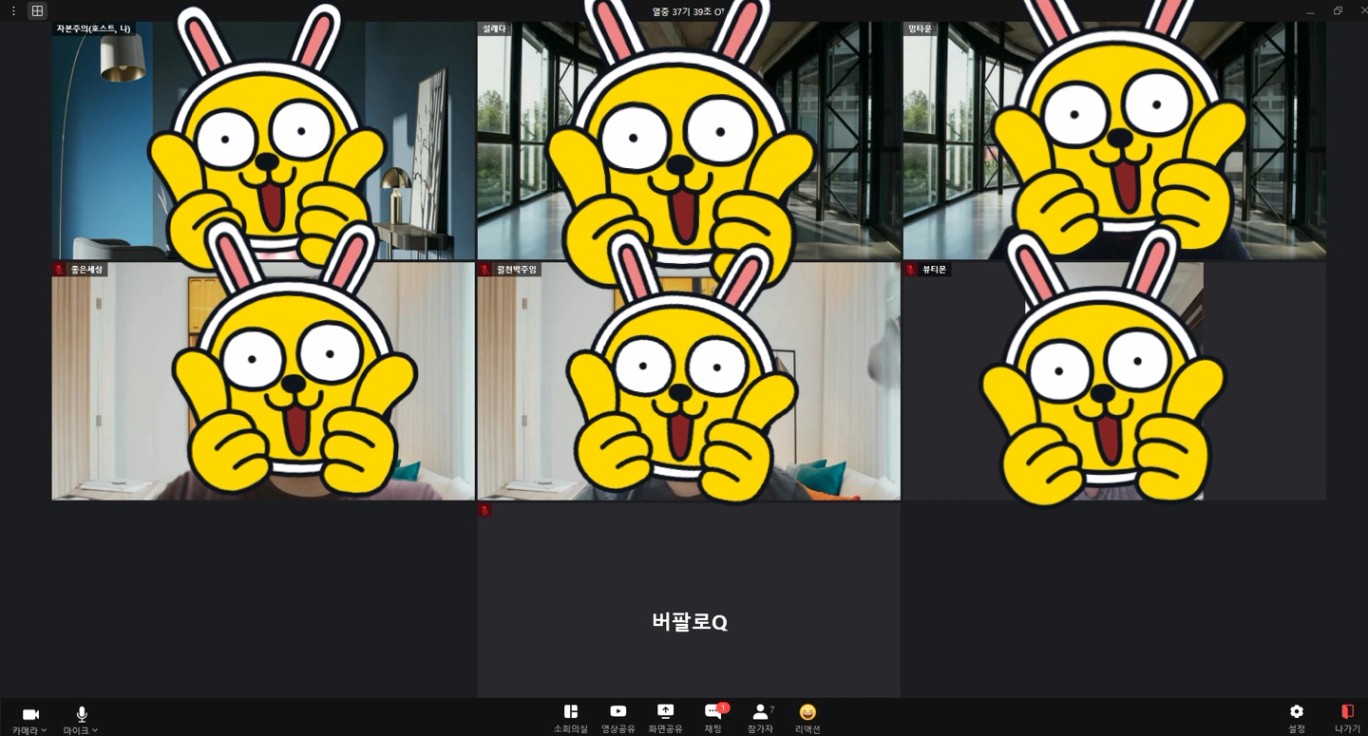Open 설정 settings gear

1297,712
